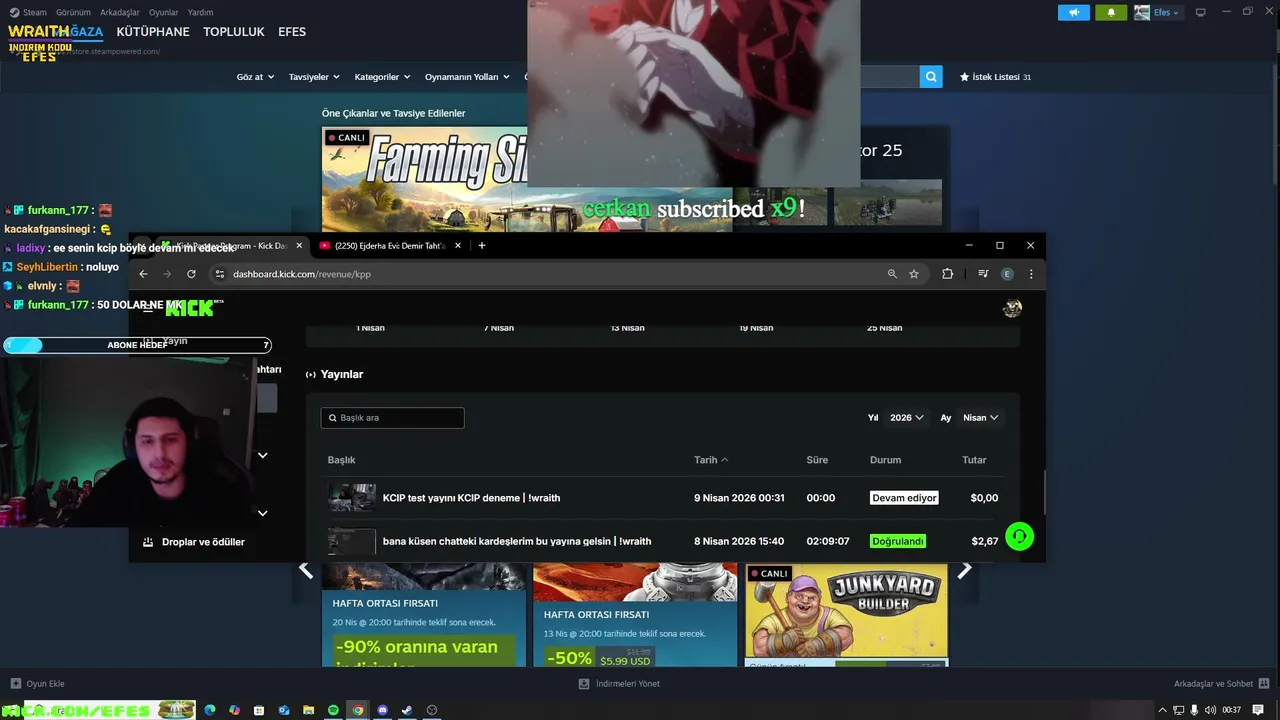1280x720 pixels.
Task: Open the Ay Nisan month dropdown
Action: pyautogui.click(x=980, y=418)
